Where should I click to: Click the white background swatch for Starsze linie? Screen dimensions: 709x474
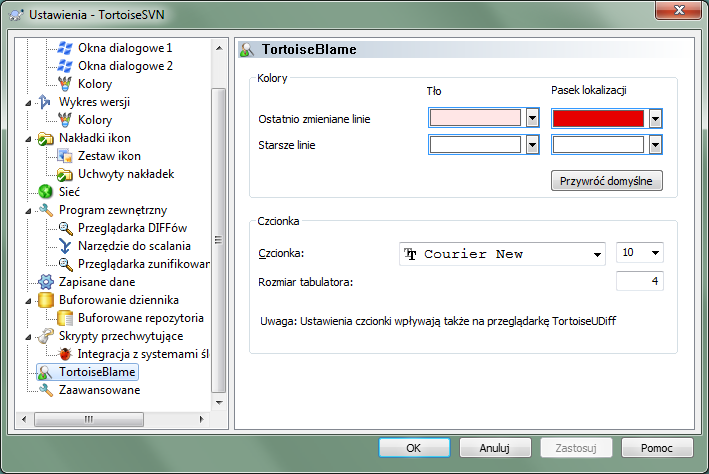(475, 145)
